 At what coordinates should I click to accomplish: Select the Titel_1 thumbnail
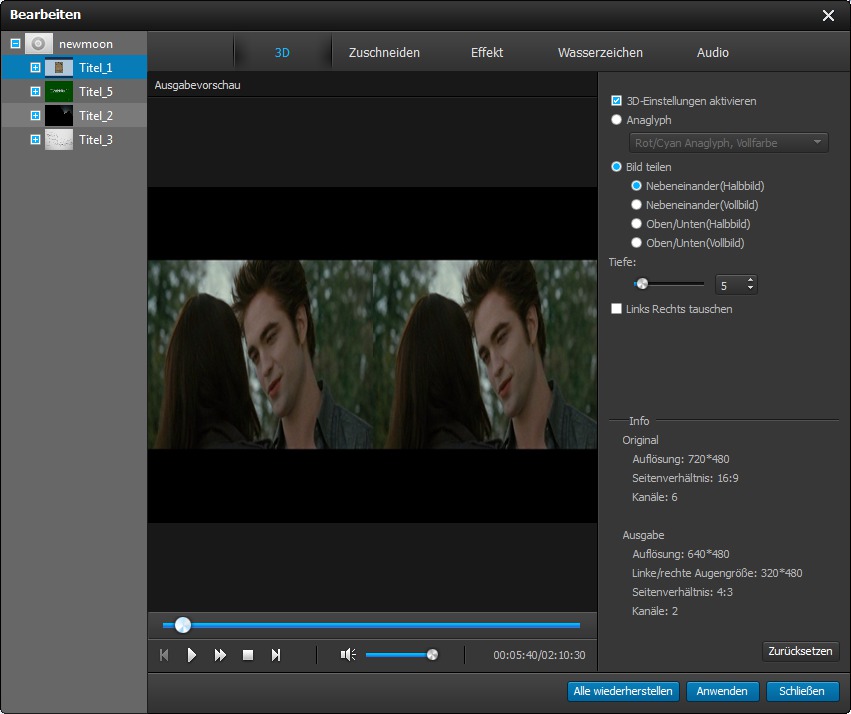[59, 67]
